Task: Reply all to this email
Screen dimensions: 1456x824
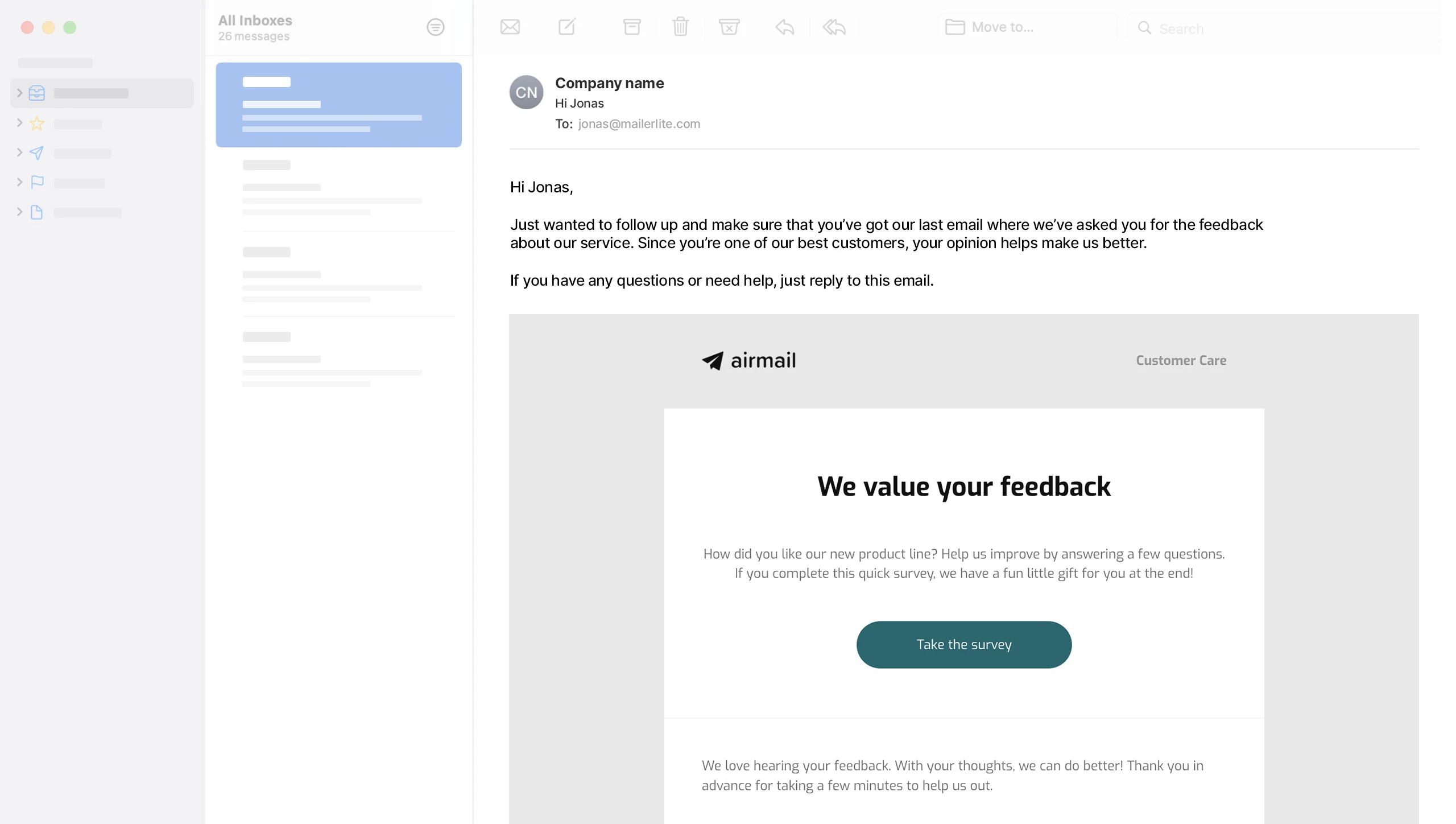Action: coord(834,27)
